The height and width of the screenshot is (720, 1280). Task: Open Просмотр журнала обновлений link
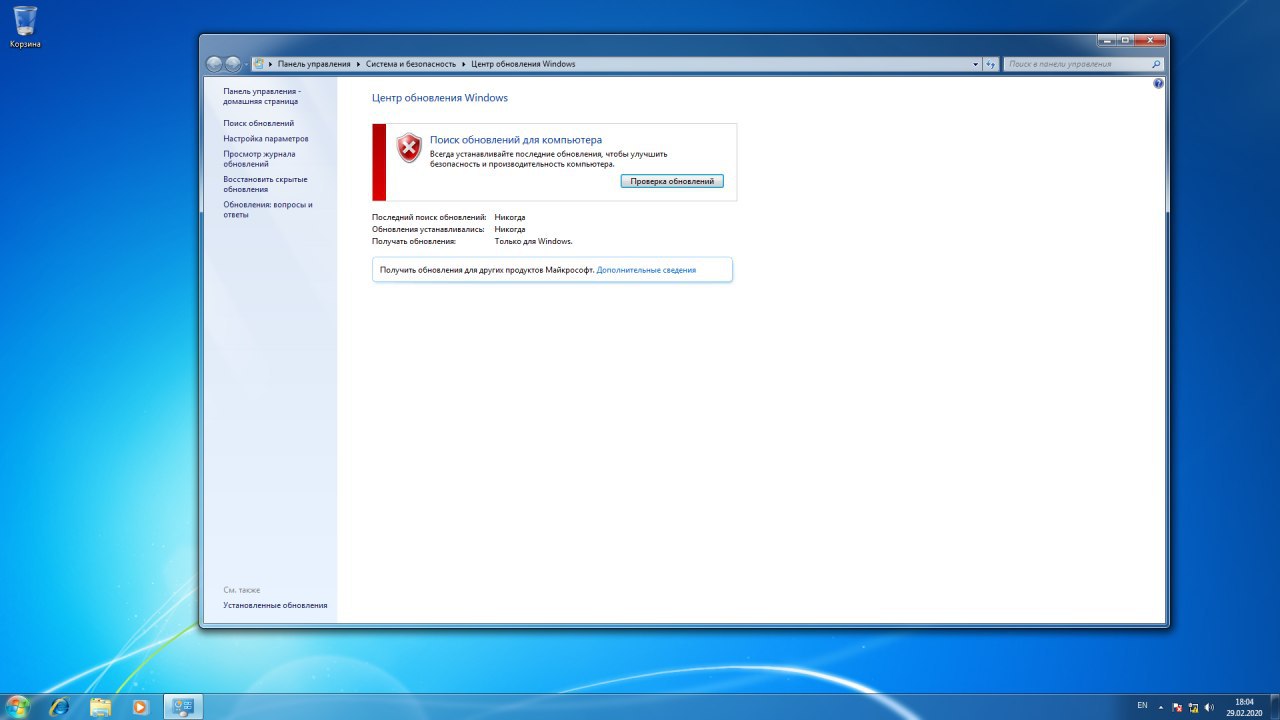259,159
